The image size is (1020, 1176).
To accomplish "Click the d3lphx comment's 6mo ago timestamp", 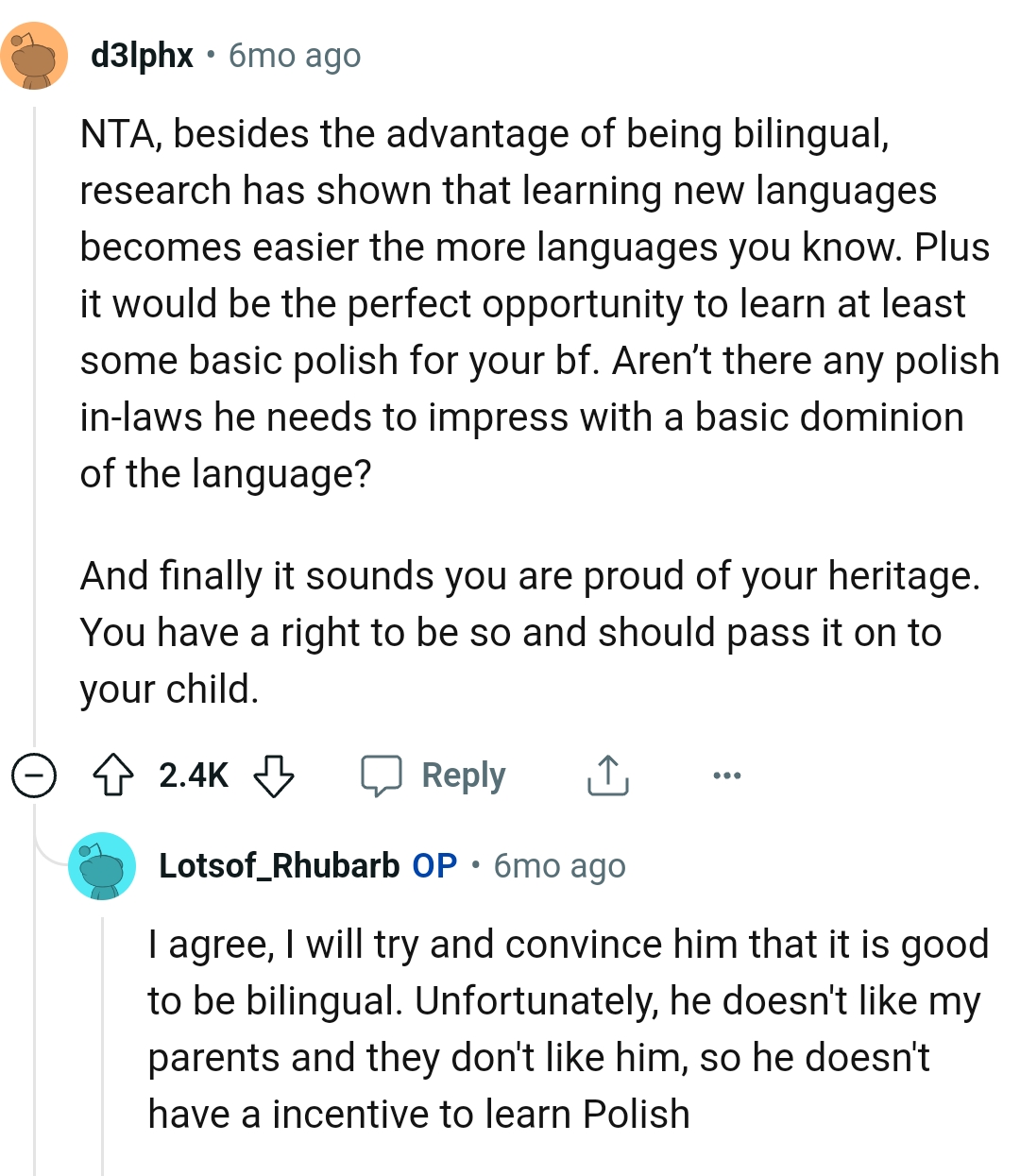I will tap(295, 57).
